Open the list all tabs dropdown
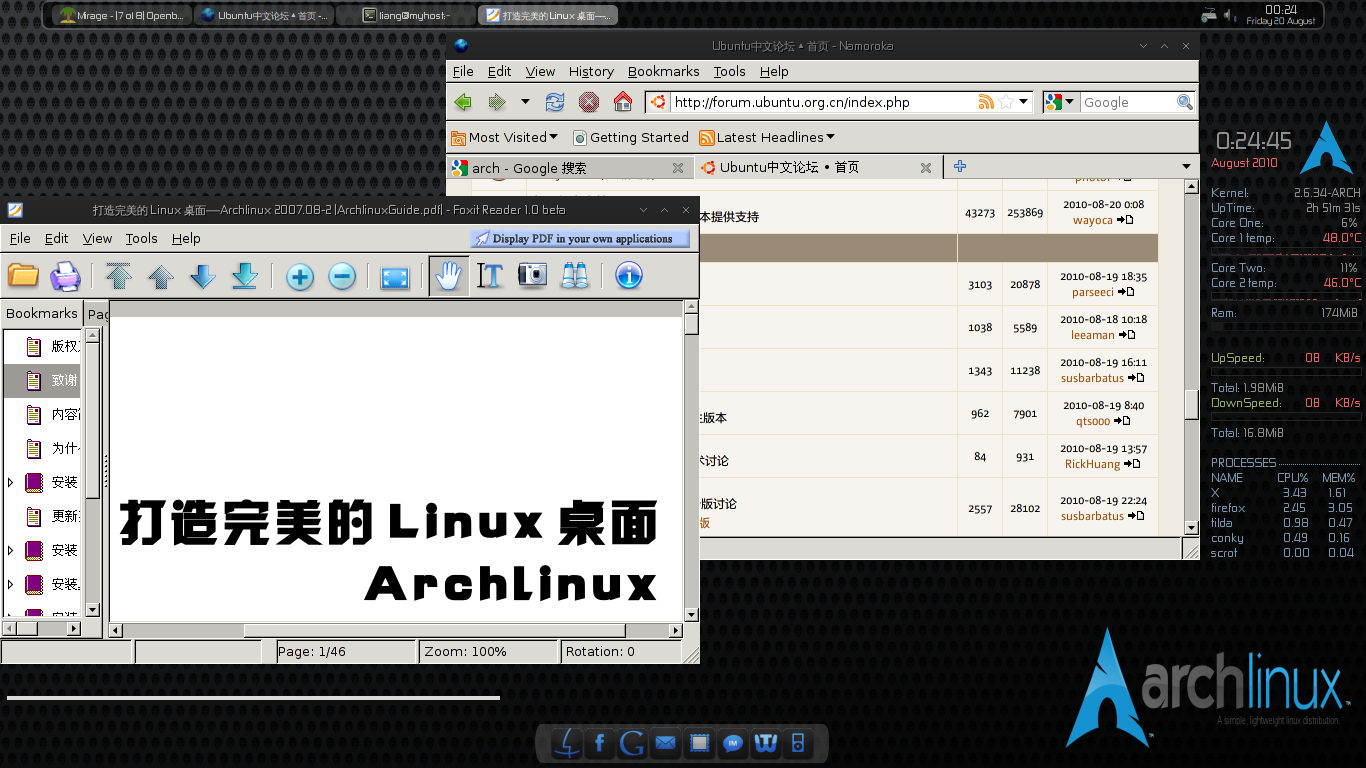This screenshot has width=1366, height=768. (x=1187, y=167)
